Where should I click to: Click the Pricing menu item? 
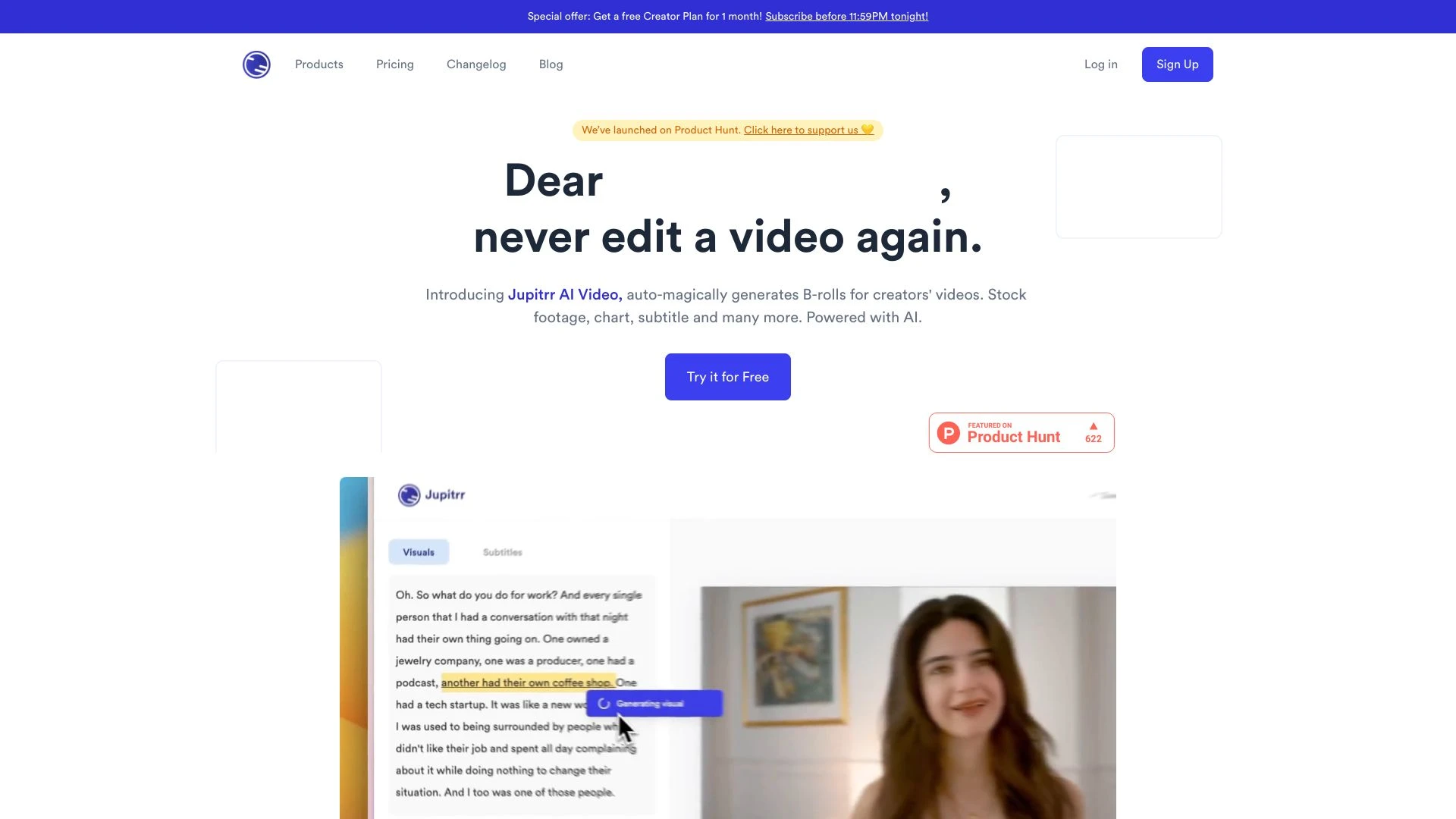point(394,64)
